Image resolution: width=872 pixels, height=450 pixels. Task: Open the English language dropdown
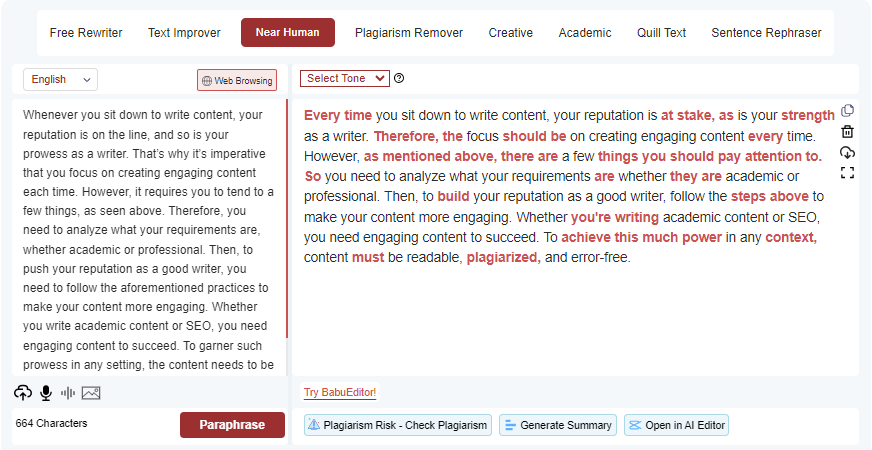[60, 79]
